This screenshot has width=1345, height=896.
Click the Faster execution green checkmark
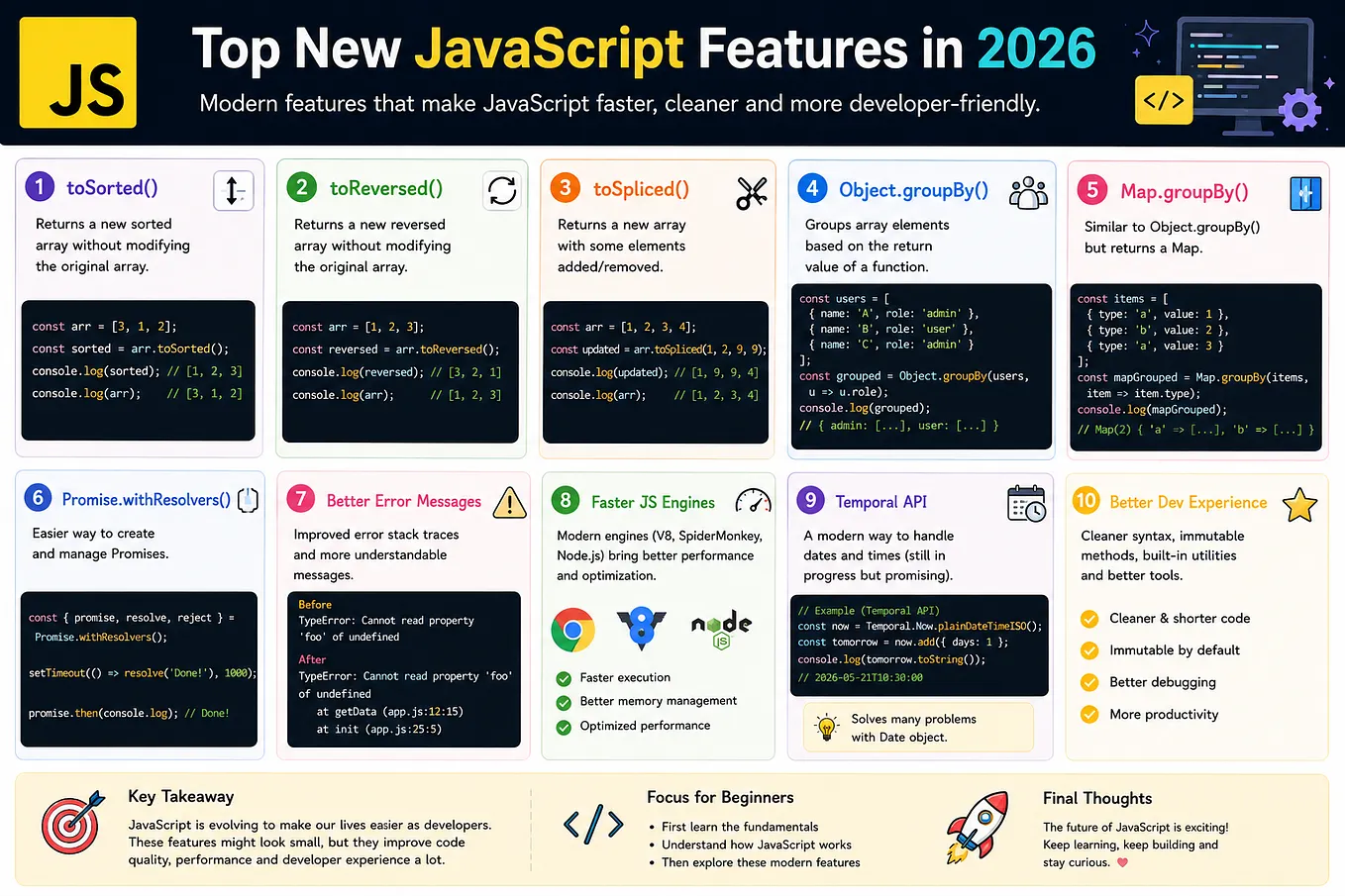pos(564,678)
